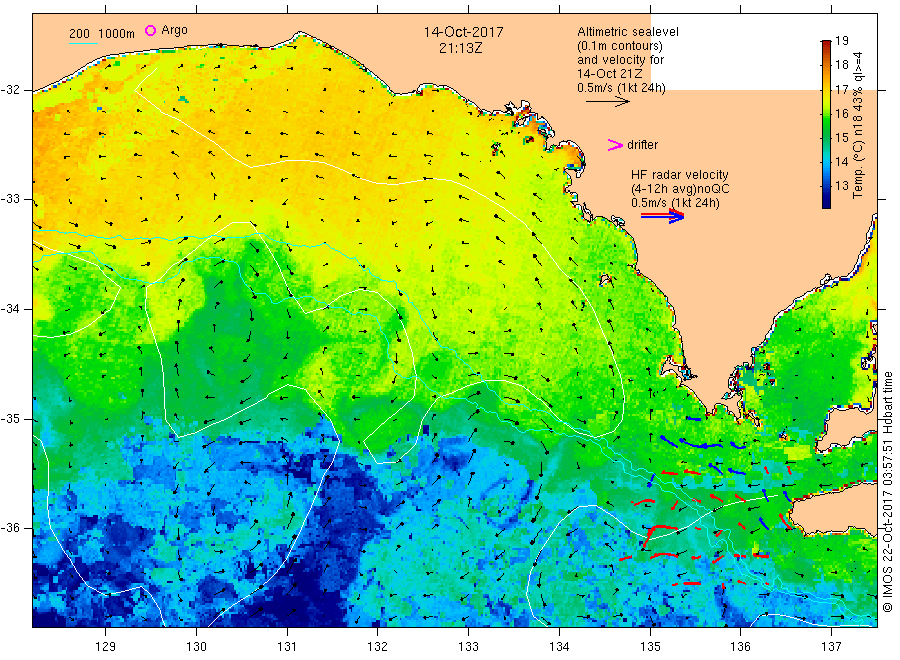Click the longitude axis label 136
Viewport: 900px width, 660px height.
740,647
